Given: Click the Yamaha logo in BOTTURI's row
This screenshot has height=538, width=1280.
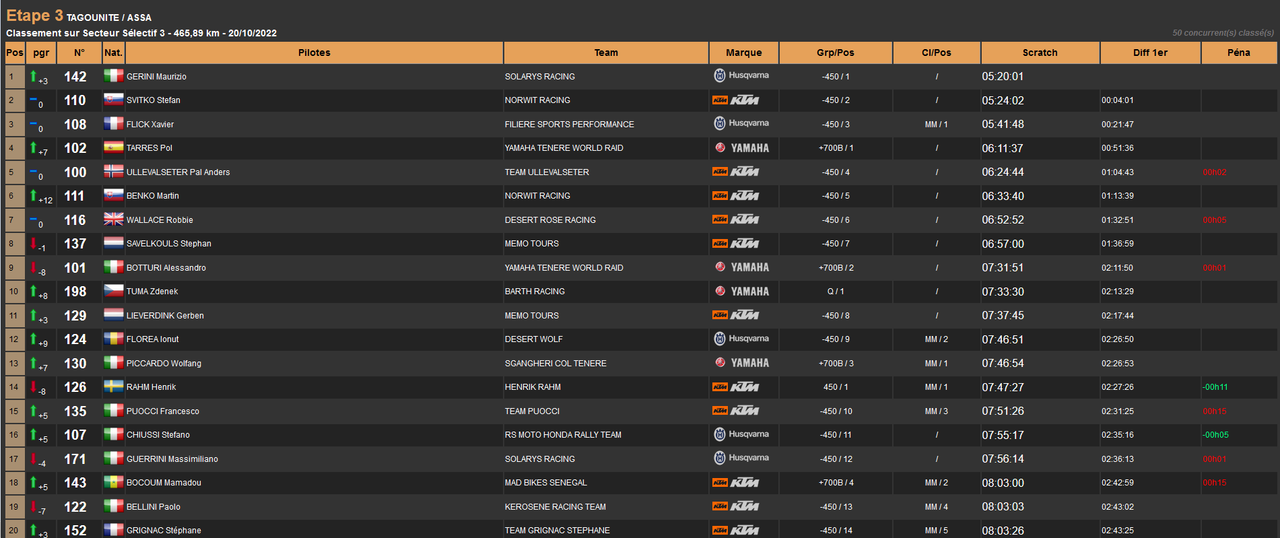Looking at the screenshot, I should (741, 268).
